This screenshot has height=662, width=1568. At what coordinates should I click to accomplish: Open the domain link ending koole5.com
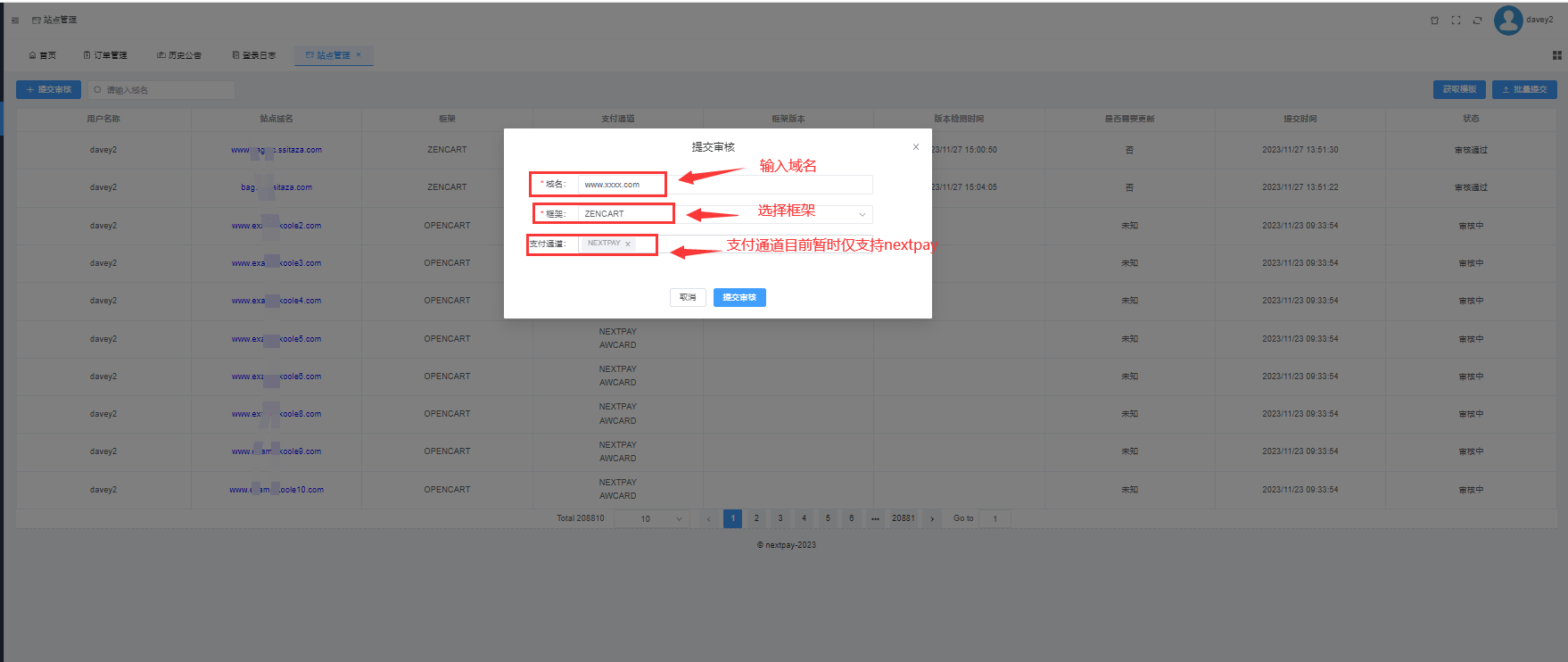276,339
